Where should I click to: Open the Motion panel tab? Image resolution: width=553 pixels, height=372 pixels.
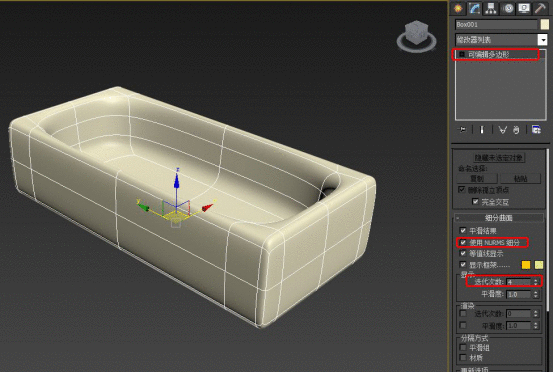508,8
